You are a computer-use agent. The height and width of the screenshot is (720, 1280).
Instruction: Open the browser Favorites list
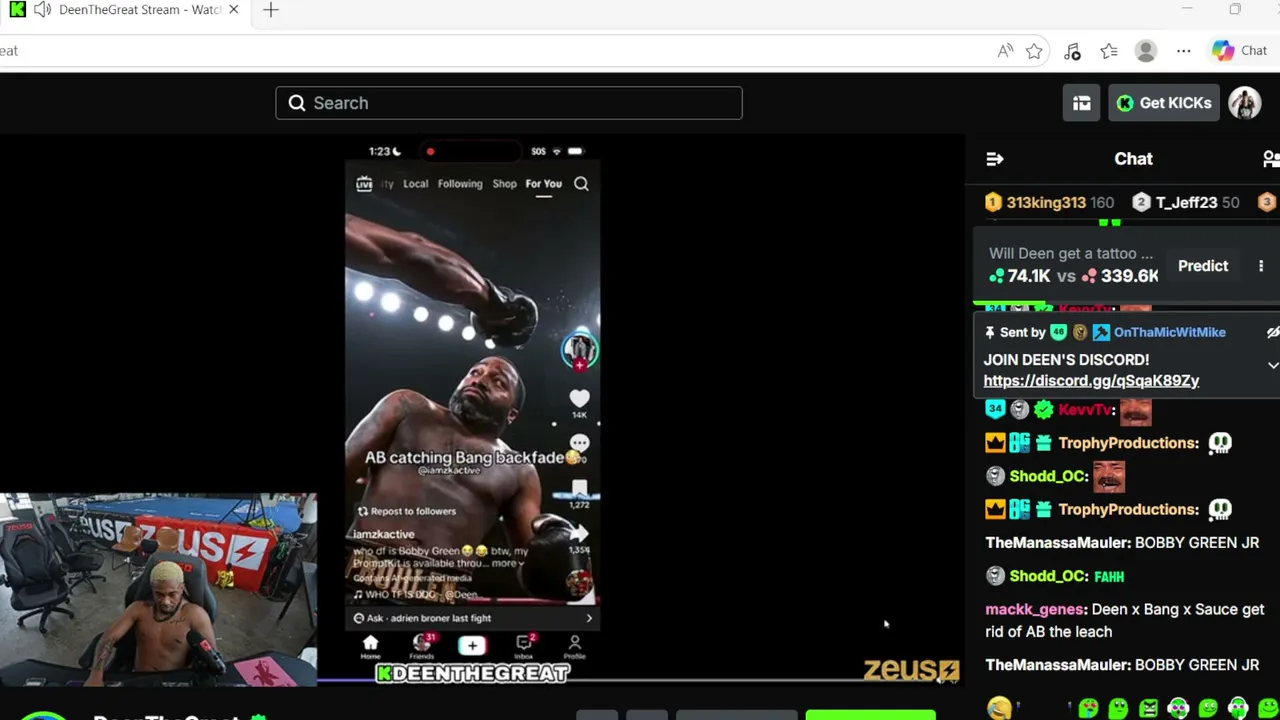[x=1109, y=51]
